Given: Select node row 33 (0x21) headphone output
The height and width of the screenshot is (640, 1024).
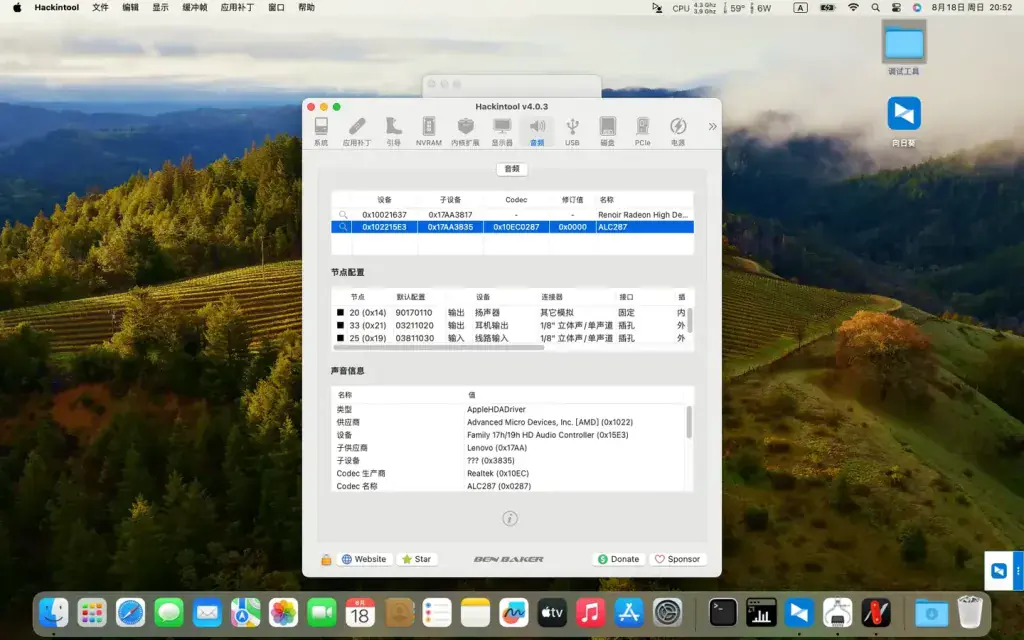Looking at the screenshot, I should click(x=510, y=325).
